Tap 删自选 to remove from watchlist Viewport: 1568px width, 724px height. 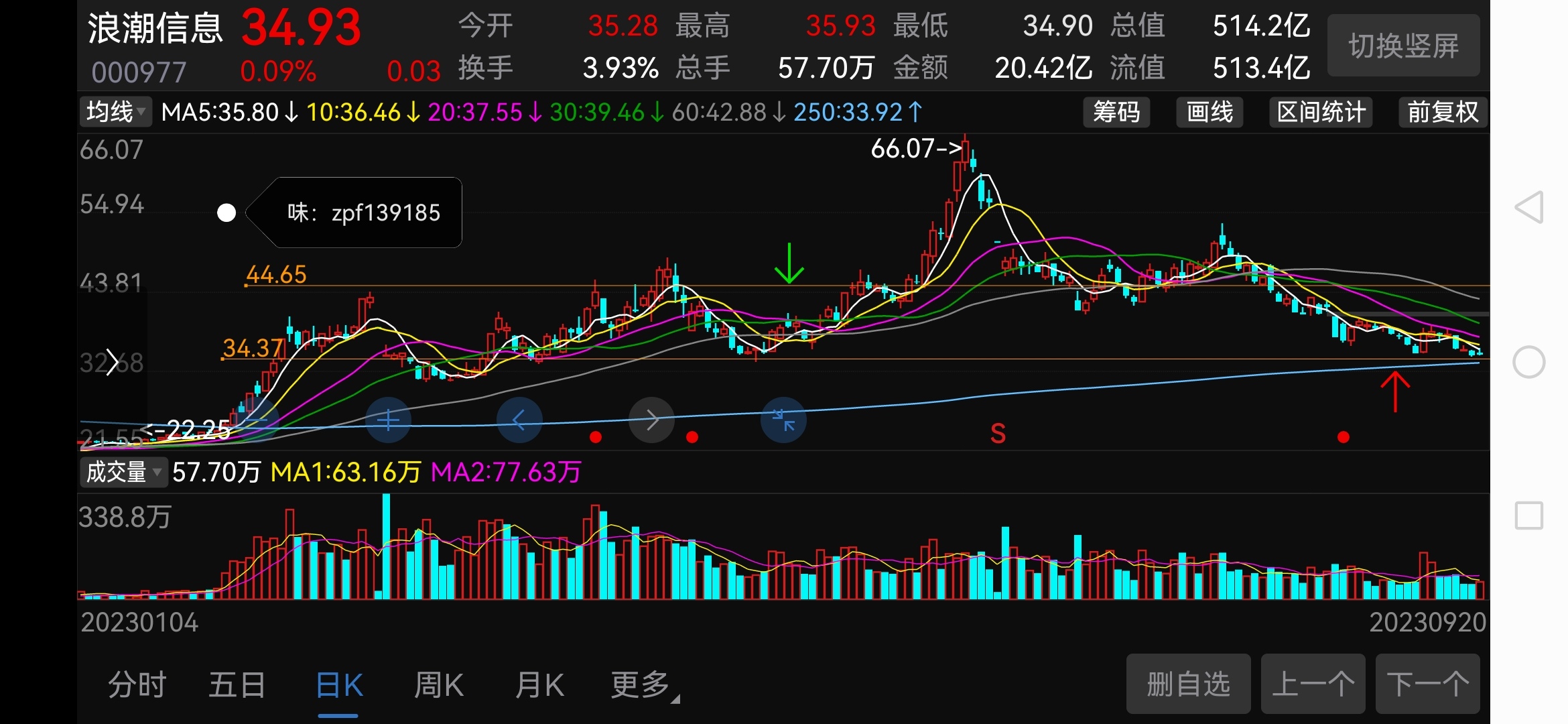click(x=1188, y=684)
